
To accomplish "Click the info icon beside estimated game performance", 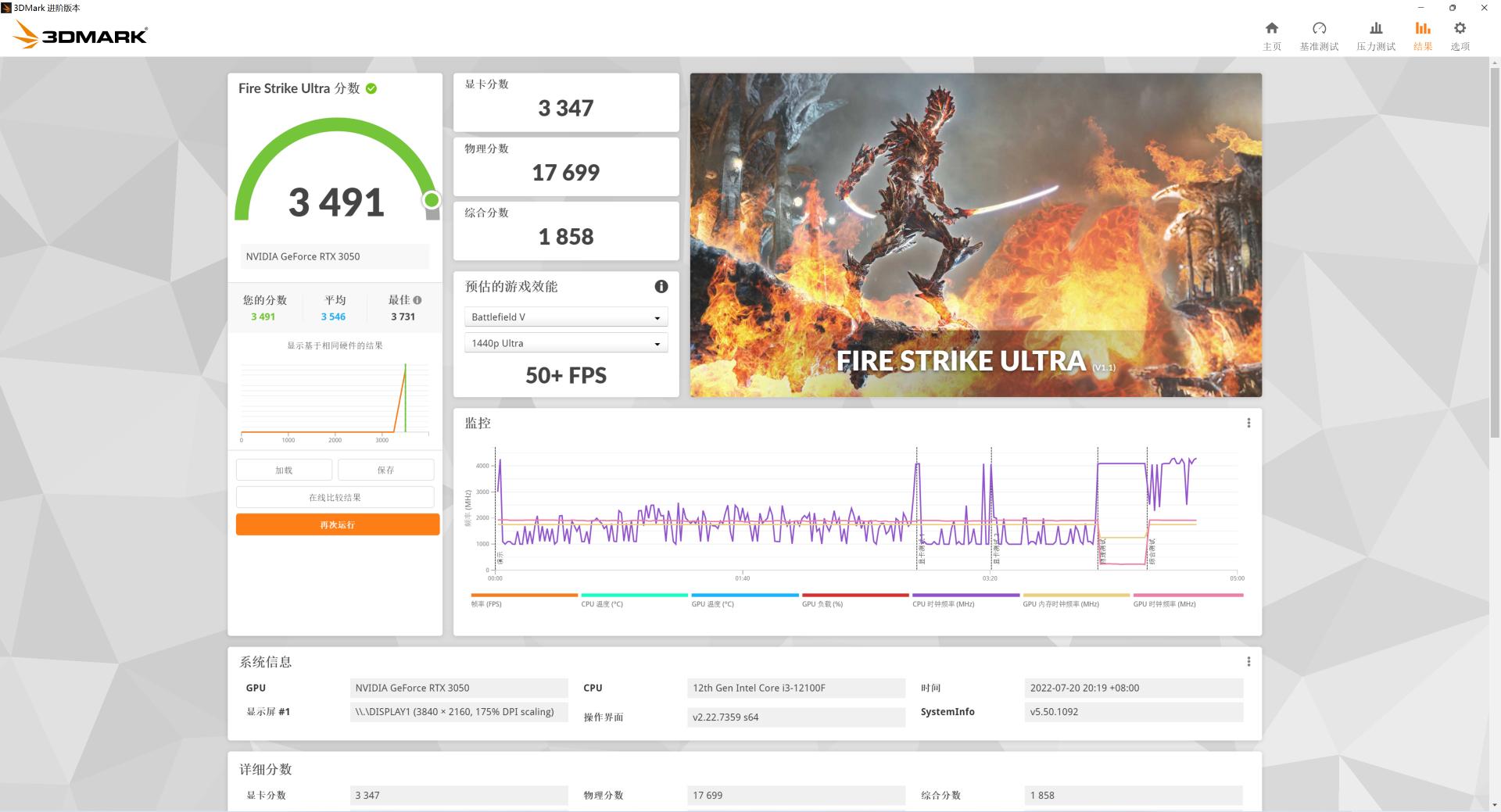I will point(661,287).
